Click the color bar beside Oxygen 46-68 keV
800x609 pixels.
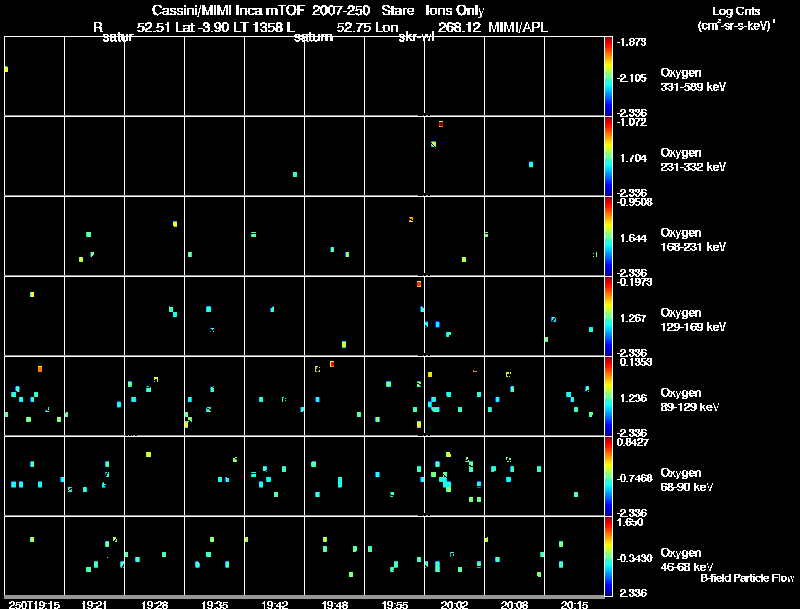click(x=608, y=556)
